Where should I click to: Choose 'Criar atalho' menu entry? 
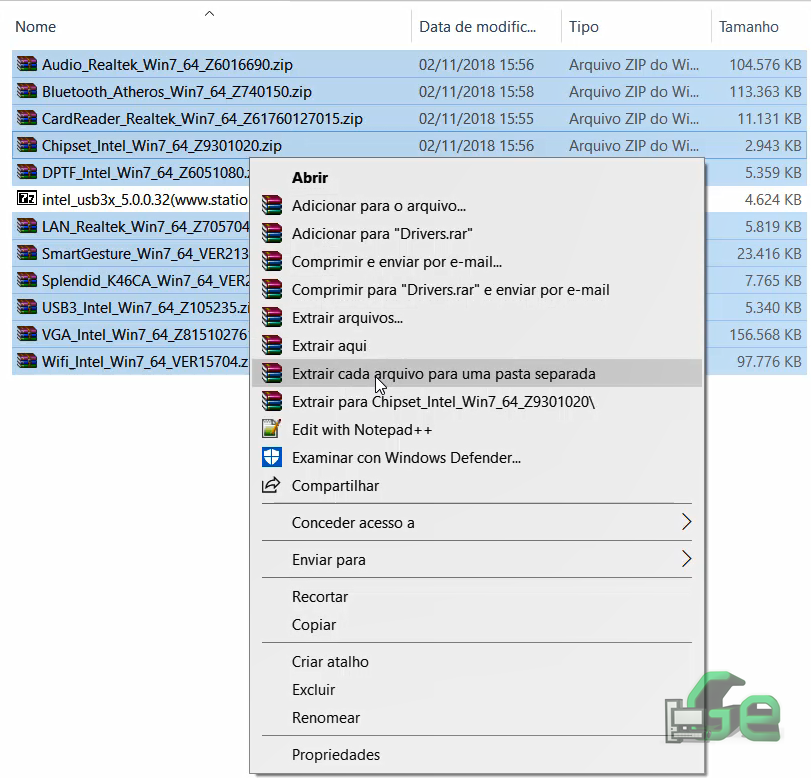(476, 661)
